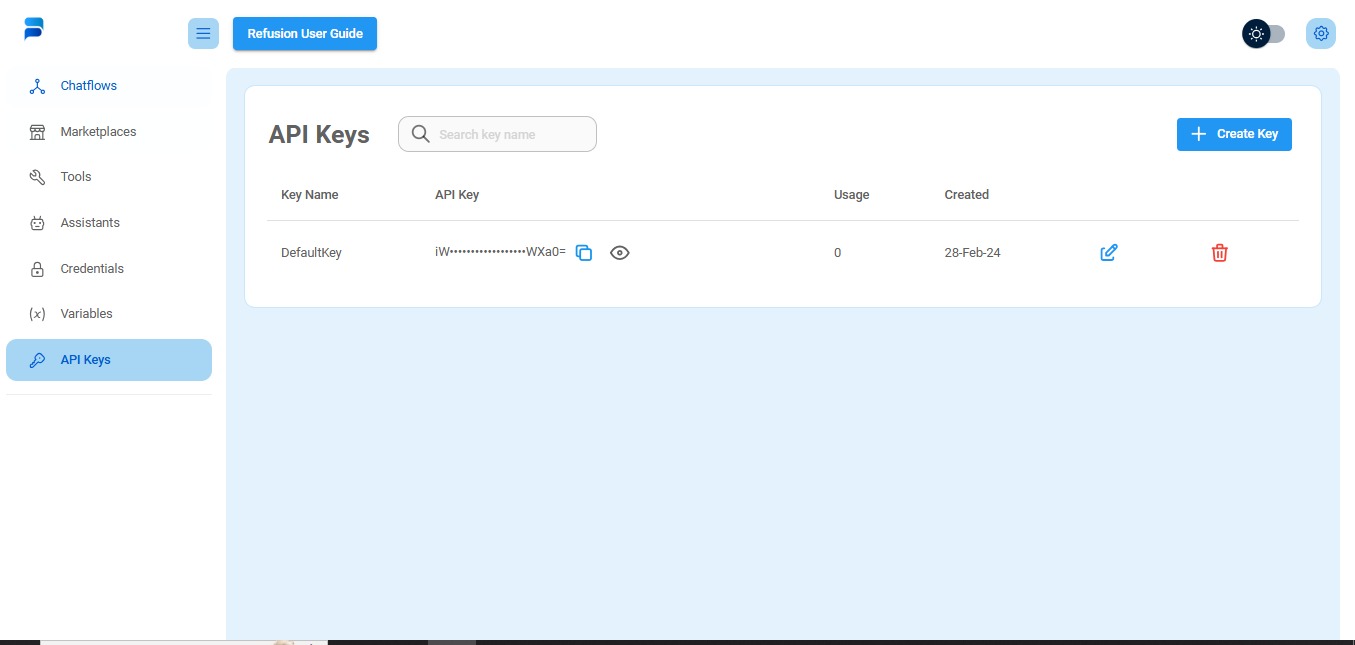This screenshot has height=645, width=1355.
Task: Open Marketplaces from the sidebar
Action: point(98,132)
